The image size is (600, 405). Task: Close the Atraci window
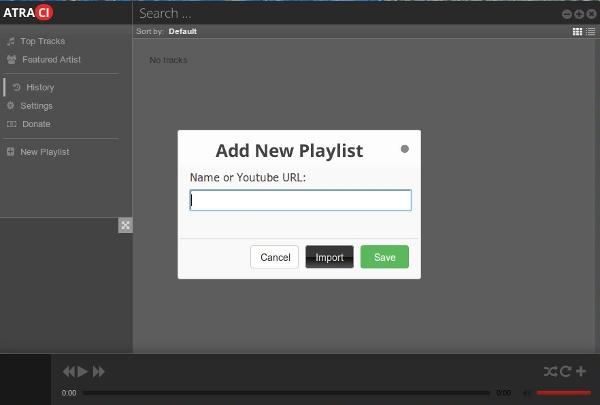point(591,14)
